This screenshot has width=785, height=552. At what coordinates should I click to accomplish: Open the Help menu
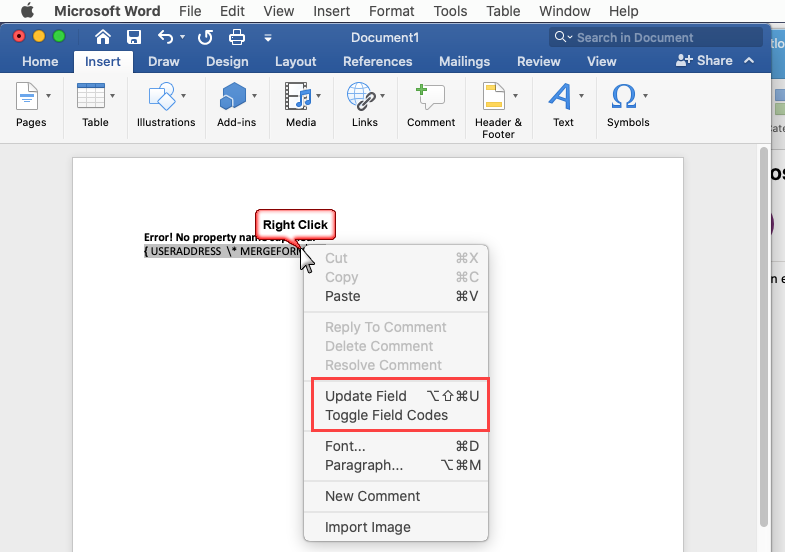point(623,11)
